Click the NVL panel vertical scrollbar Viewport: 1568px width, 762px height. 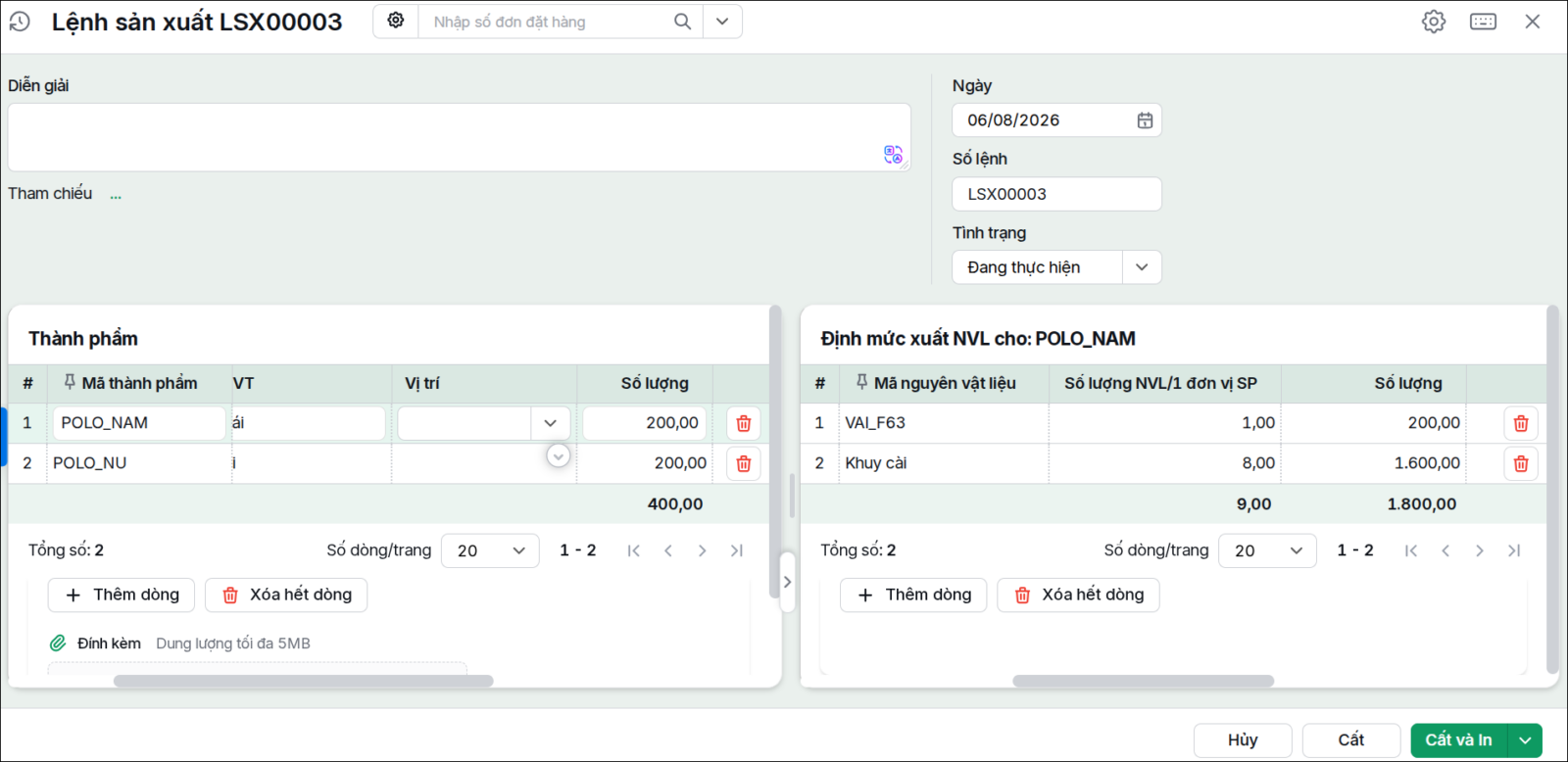1552,490
